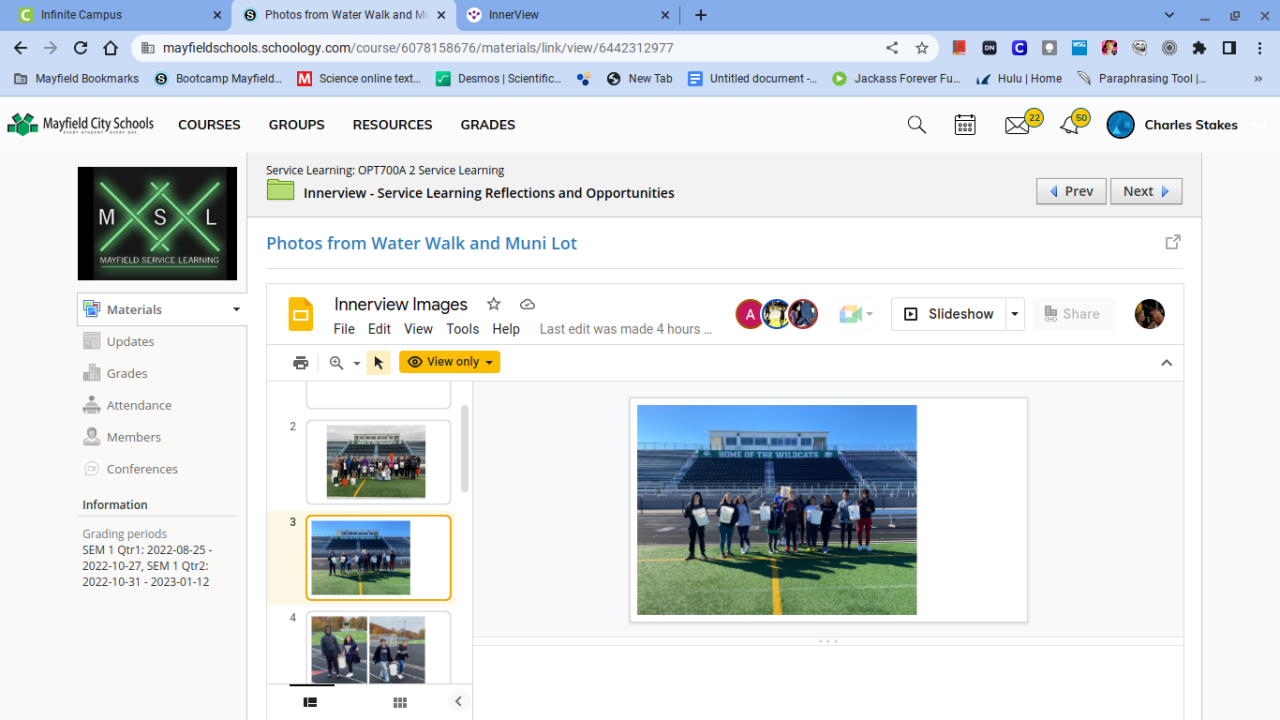
Task: Click the Prev button
Action: tap(1071, 191)
